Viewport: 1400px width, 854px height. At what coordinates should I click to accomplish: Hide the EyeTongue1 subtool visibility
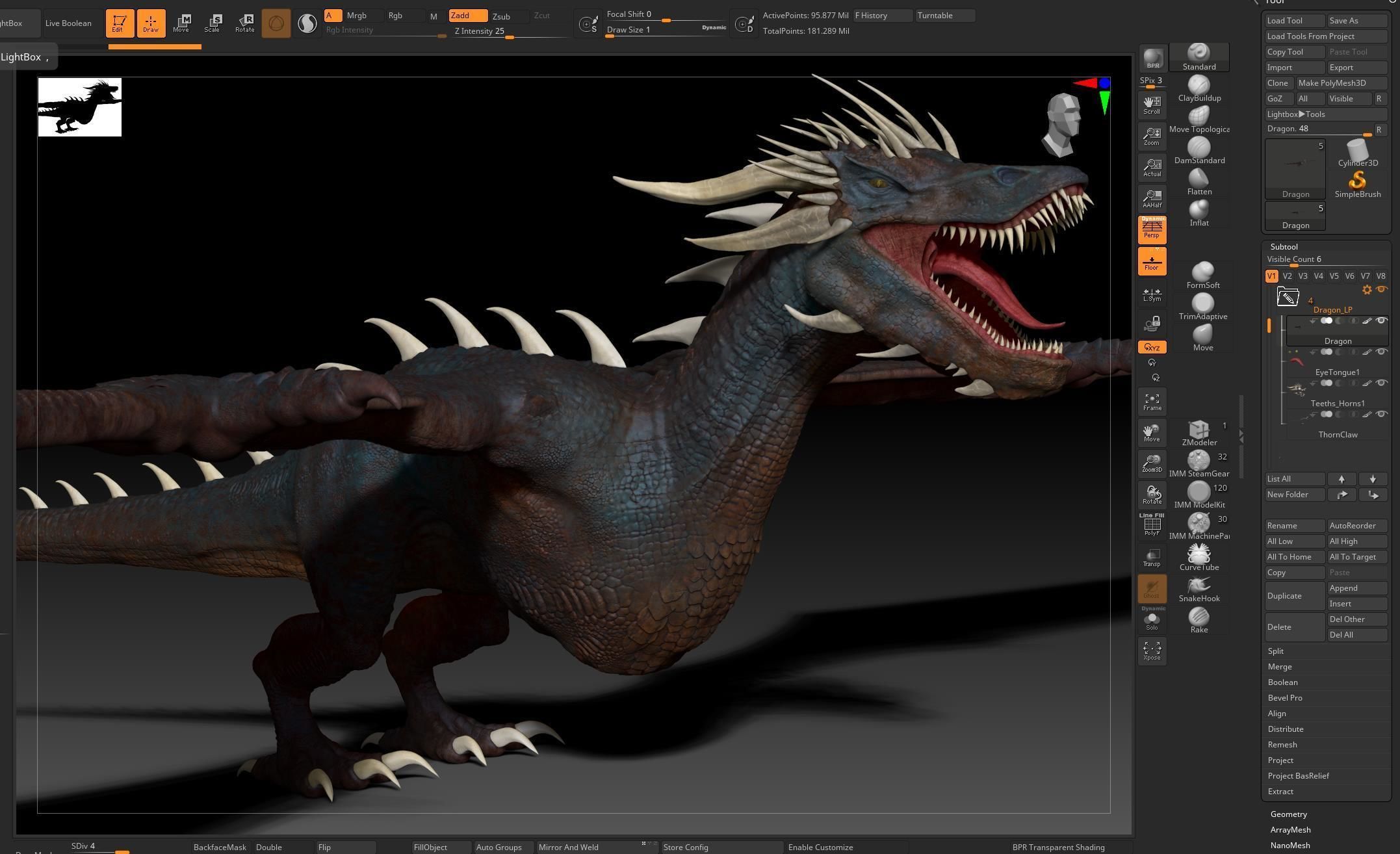1381,352
